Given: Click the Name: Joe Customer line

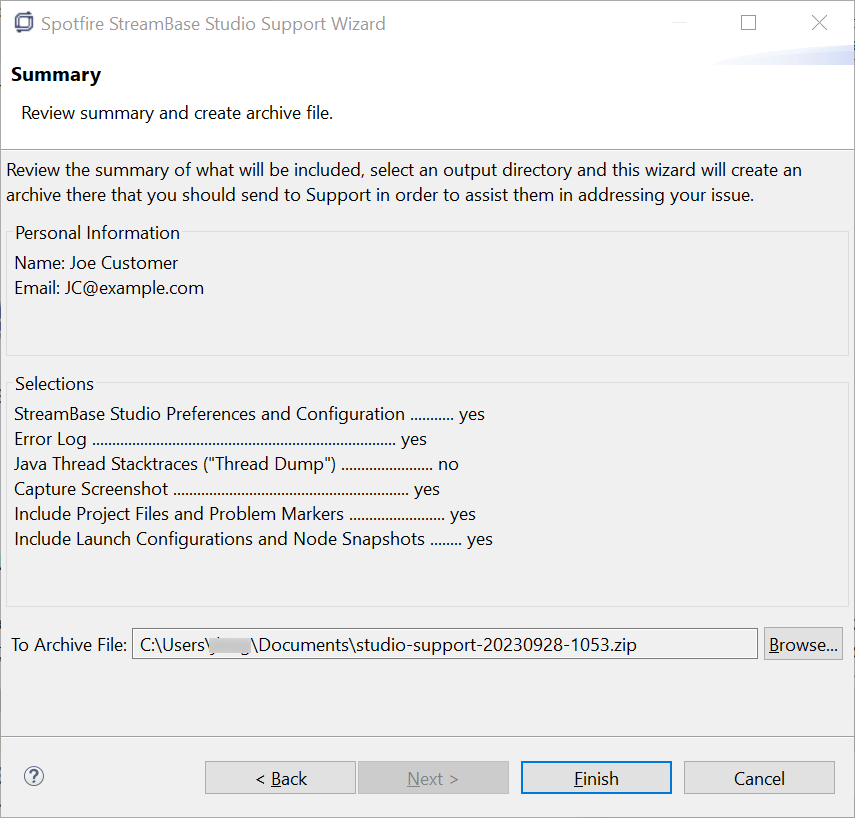Looking at the screenshot, I should point(96,263).
